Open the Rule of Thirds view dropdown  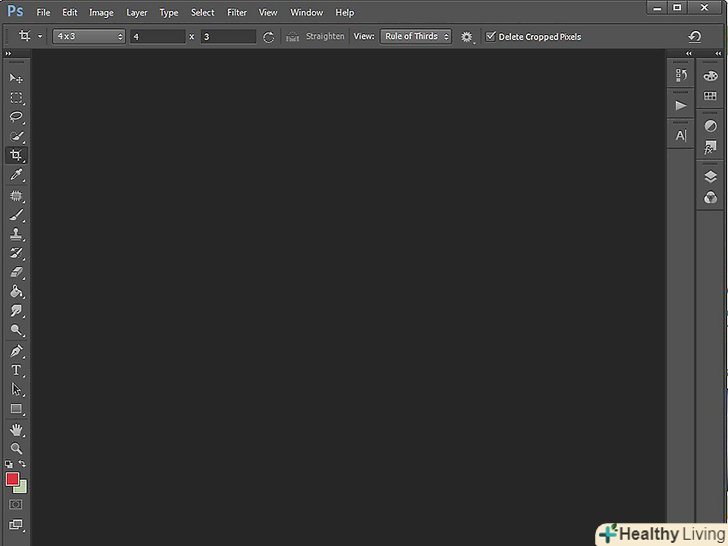(x=416, y=36)
